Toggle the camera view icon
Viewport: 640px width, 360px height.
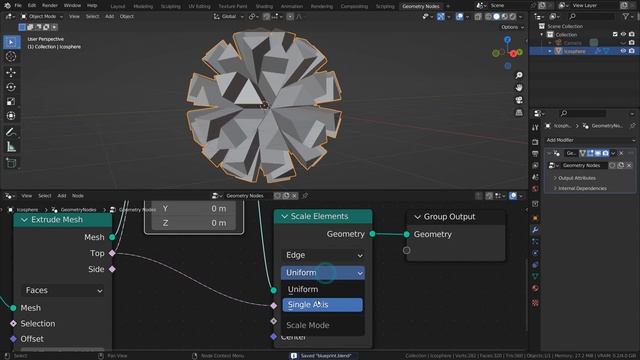pos(519,100)
